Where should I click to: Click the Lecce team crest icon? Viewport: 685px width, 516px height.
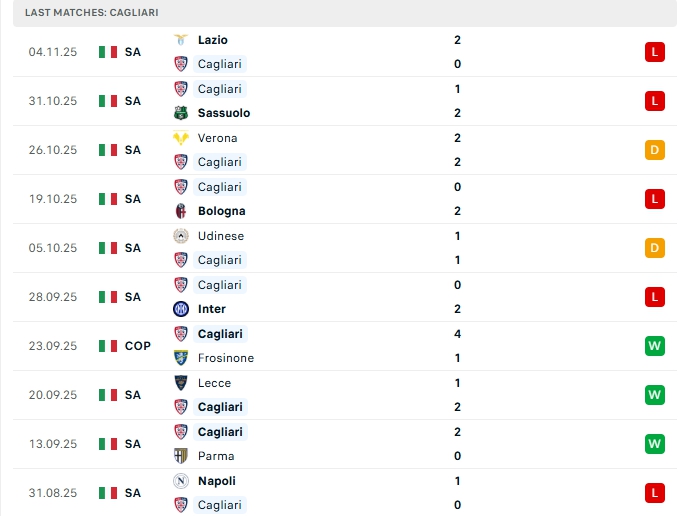(181, 383)
